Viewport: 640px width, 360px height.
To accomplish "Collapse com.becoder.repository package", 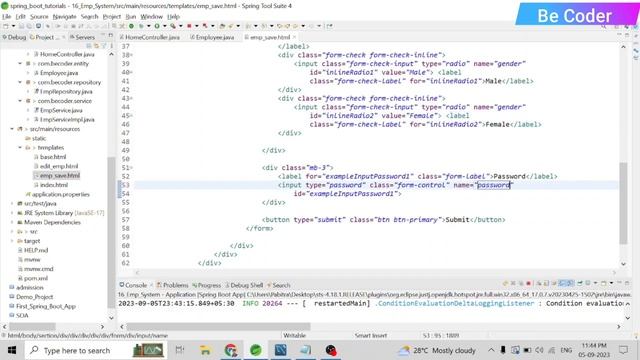I will point(20,82).
